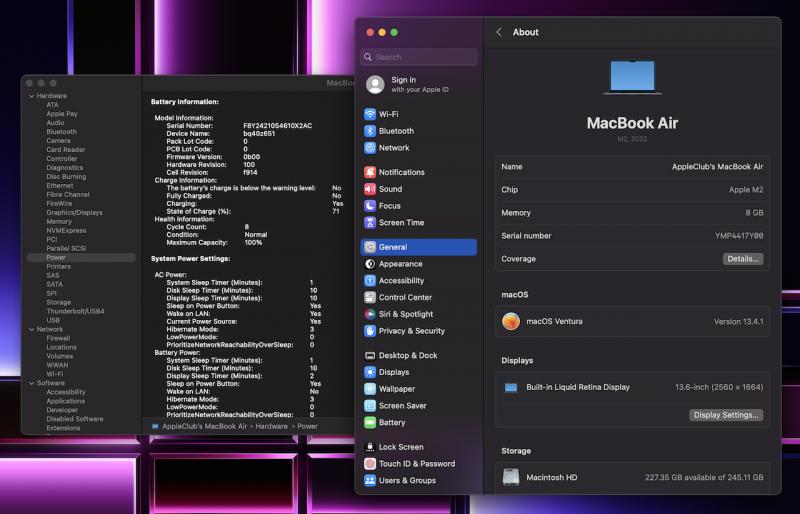Sign in with your Apple ID
The height and width of the screenshot is (514, 800).
click(419, 85)
